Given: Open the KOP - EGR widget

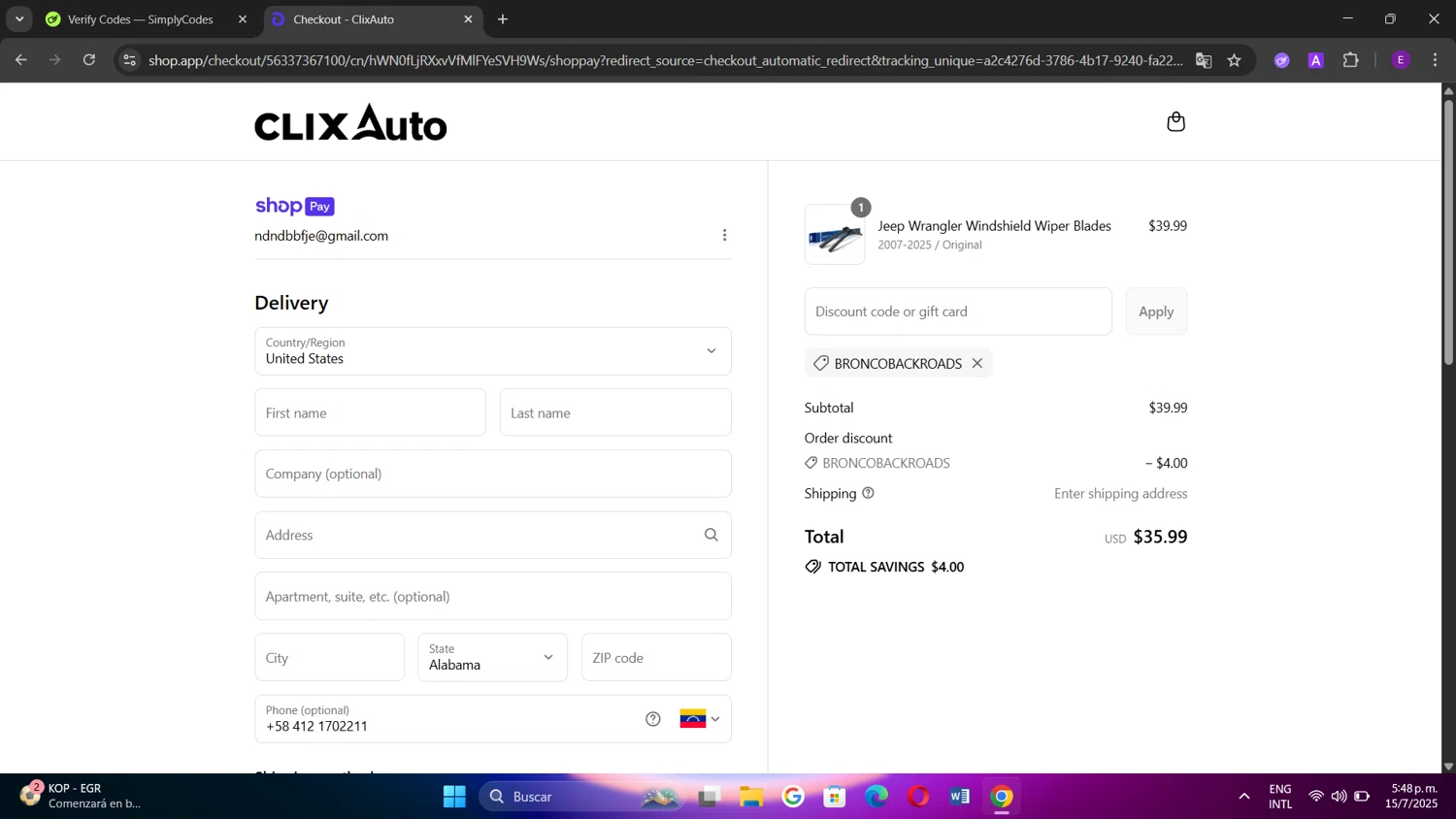Looking at the screenshot, I should (82, 796).
